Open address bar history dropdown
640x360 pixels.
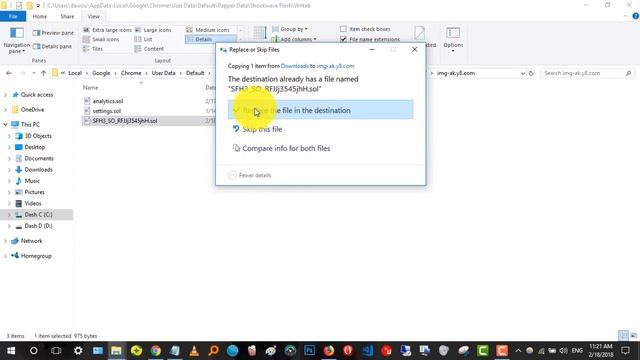tap(523, 73)
